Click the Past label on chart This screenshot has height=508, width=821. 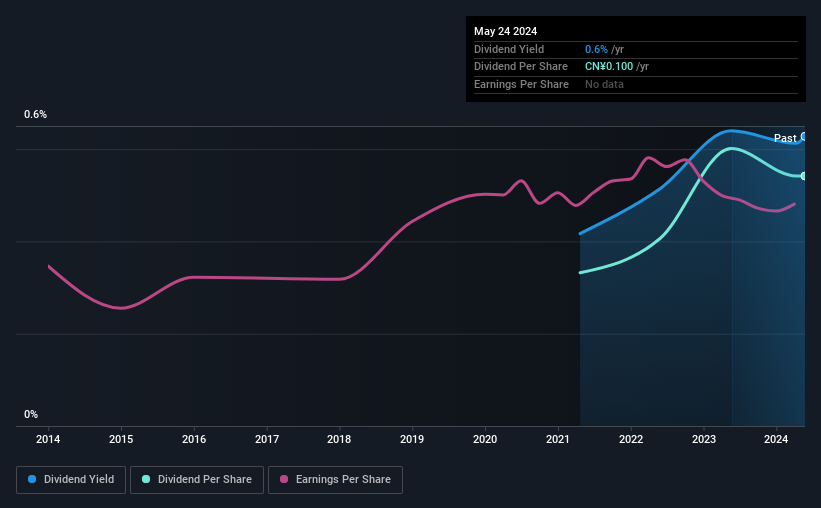pyautogui.click(x=785, y=138)
